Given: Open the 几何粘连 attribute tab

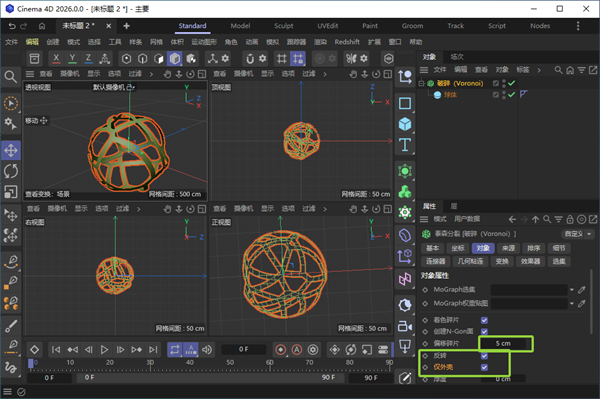Looking at the screenshot, I should coord(470,262).
